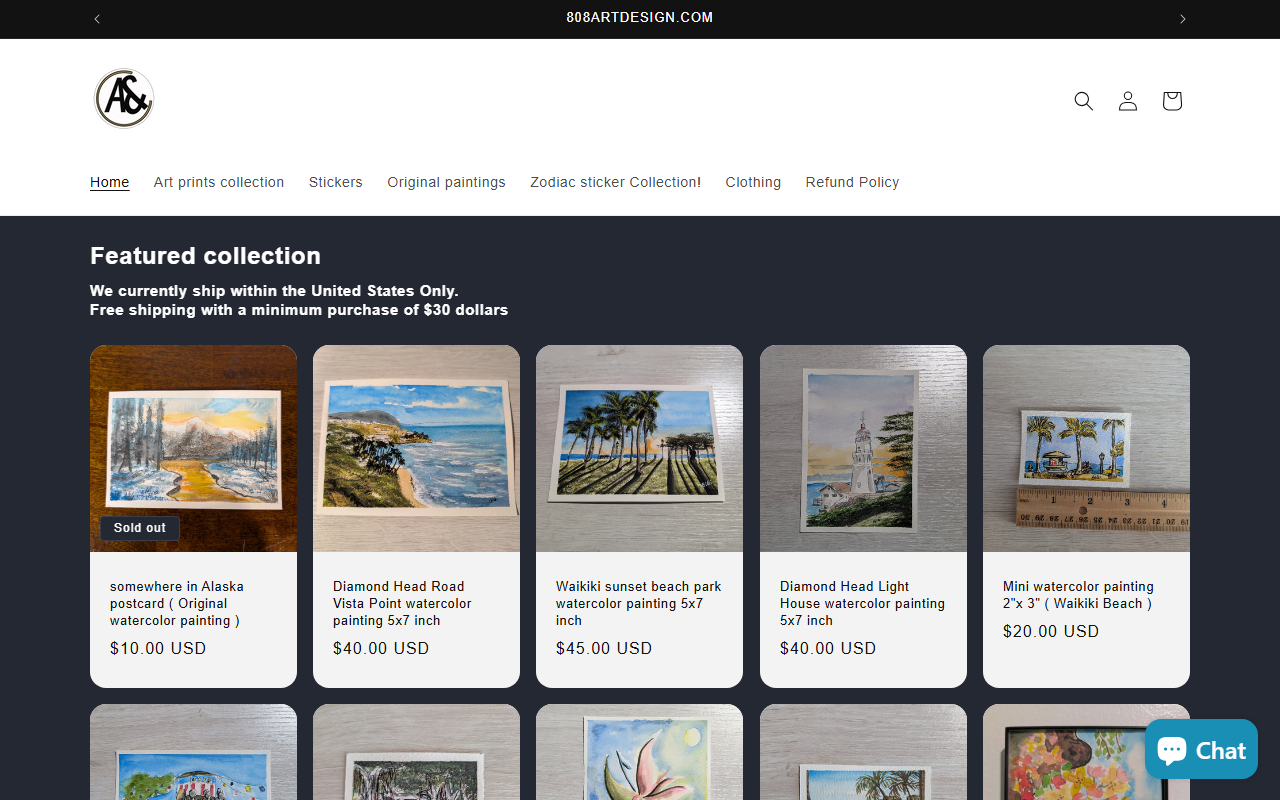Click Diamond Head Road Vista Point title
This screenshot has height=800, width=1280.
click(402, 603)
